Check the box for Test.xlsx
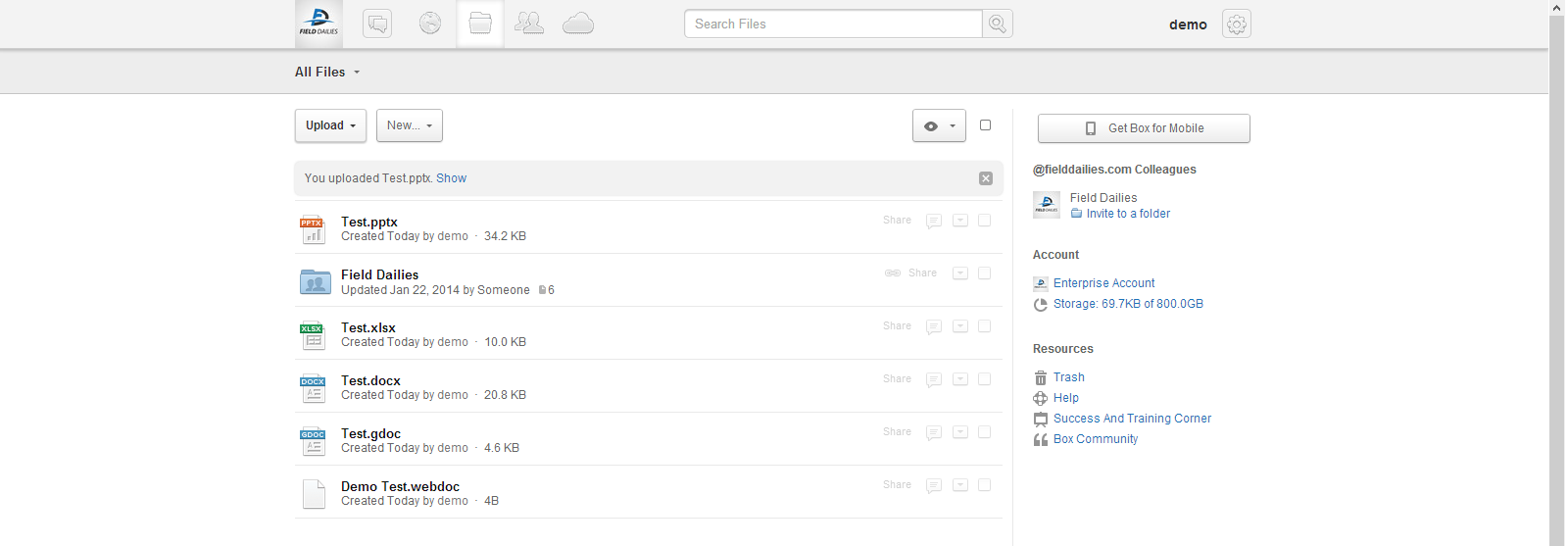 (x=985, y=326)
